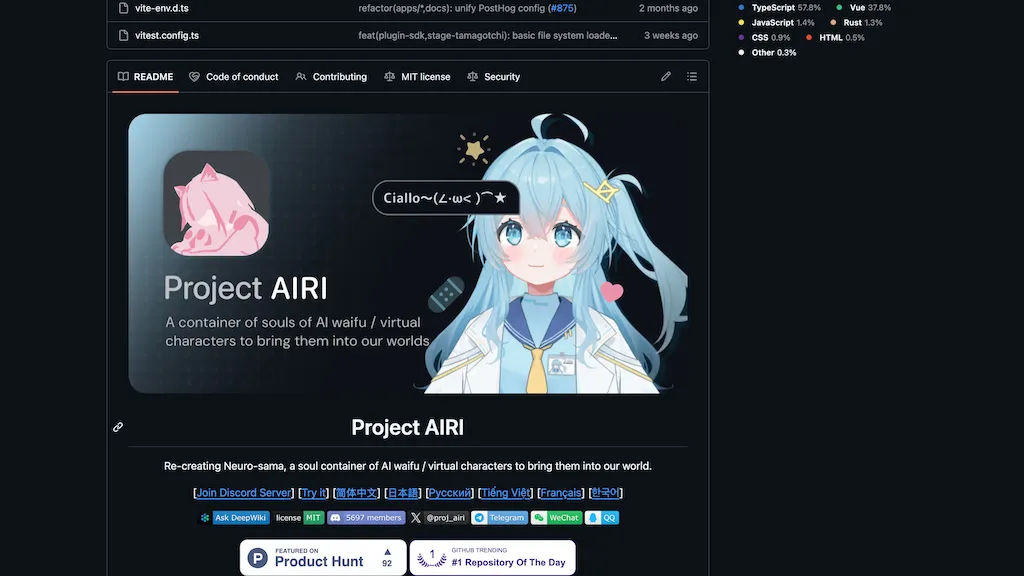Click the Project AIRI heading
The width and height of the screenshot is (1024, 576).
pyautogui.click(x=408, y=427)
